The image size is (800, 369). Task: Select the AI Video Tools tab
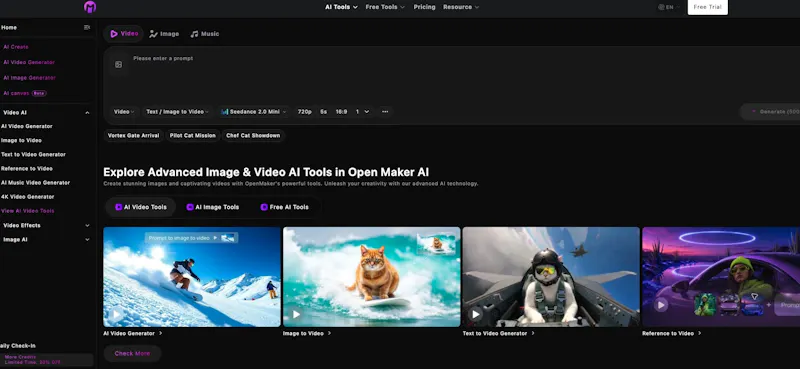pos(141,207)
